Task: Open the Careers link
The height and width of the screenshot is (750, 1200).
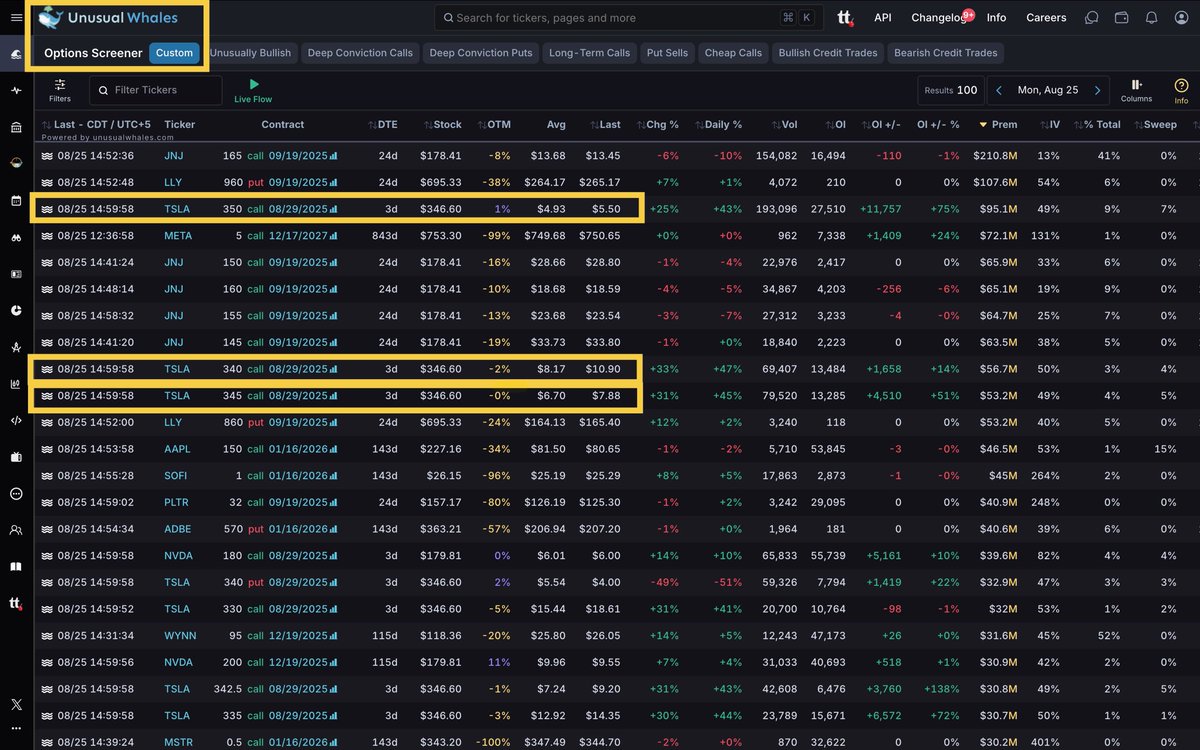Action: coord(1046,18)
